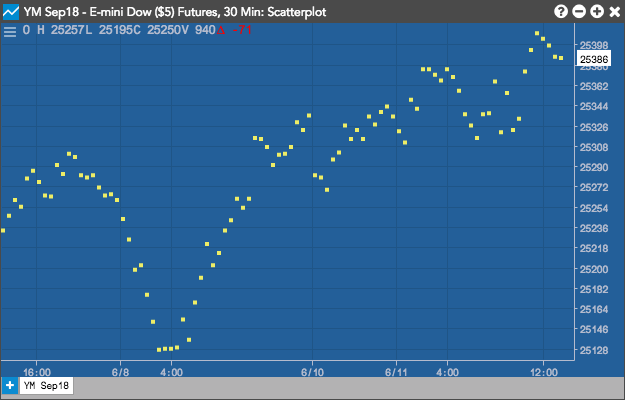Click the minus zoom-out circle icon
Screen dimensions: 625x400
[x=579, y=12]
